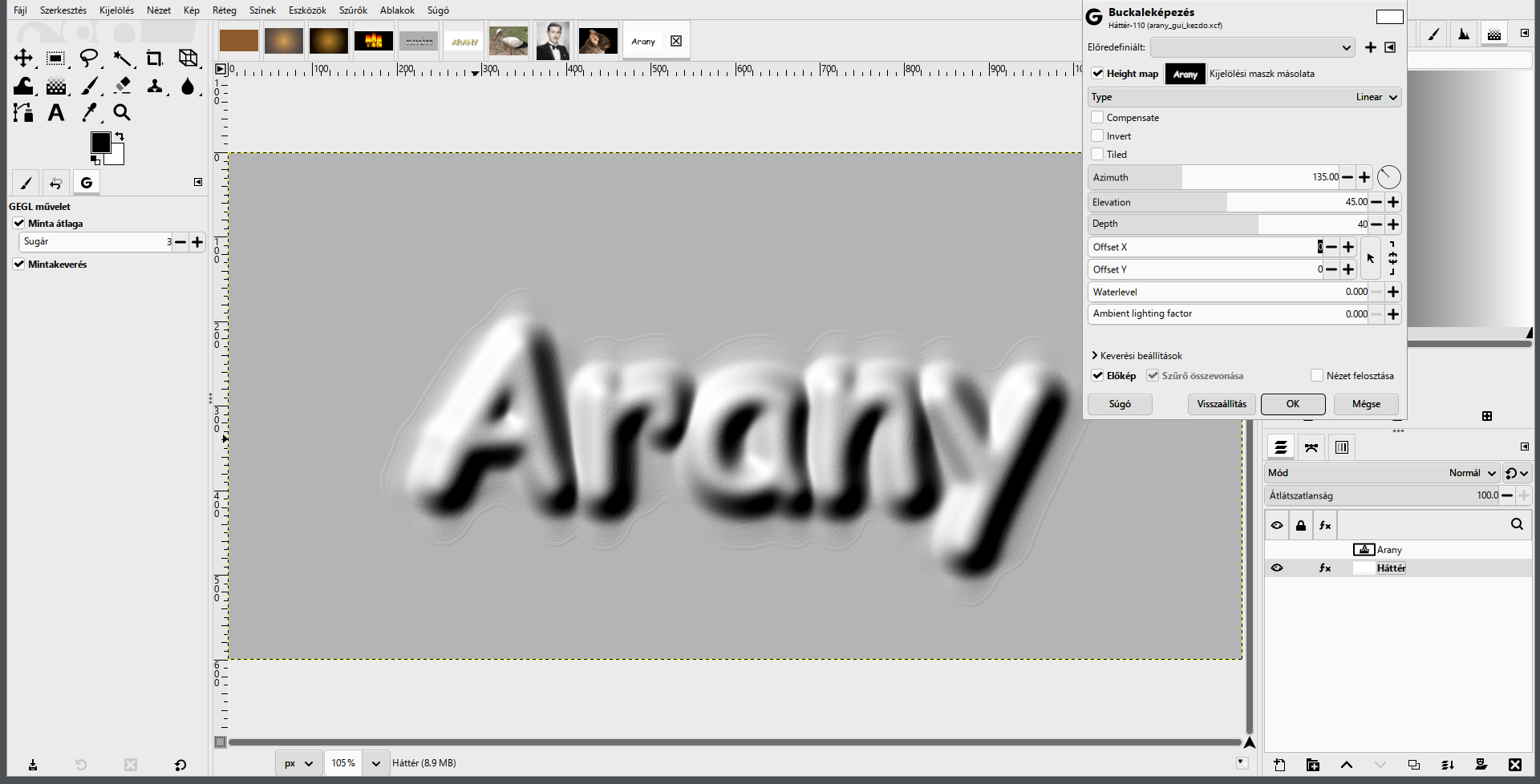Viewport: 1540px width, 784px height.
Task: Expand Keverési beállítások section
Action: [1137, 356]
